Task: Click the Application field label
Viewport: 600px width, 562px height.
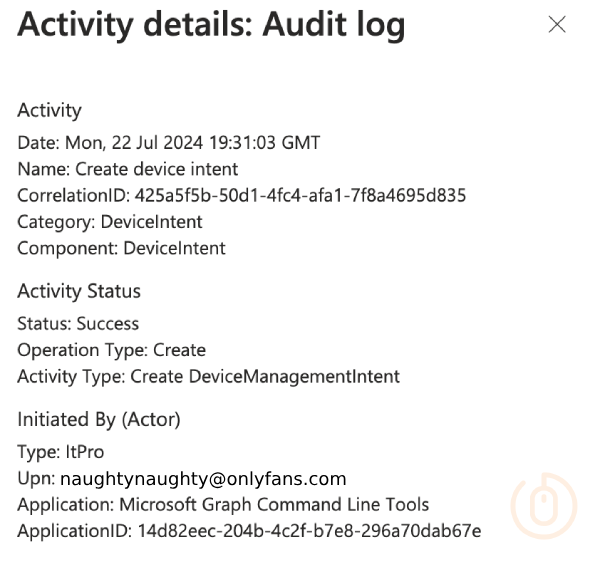Action: coord(65,505)
